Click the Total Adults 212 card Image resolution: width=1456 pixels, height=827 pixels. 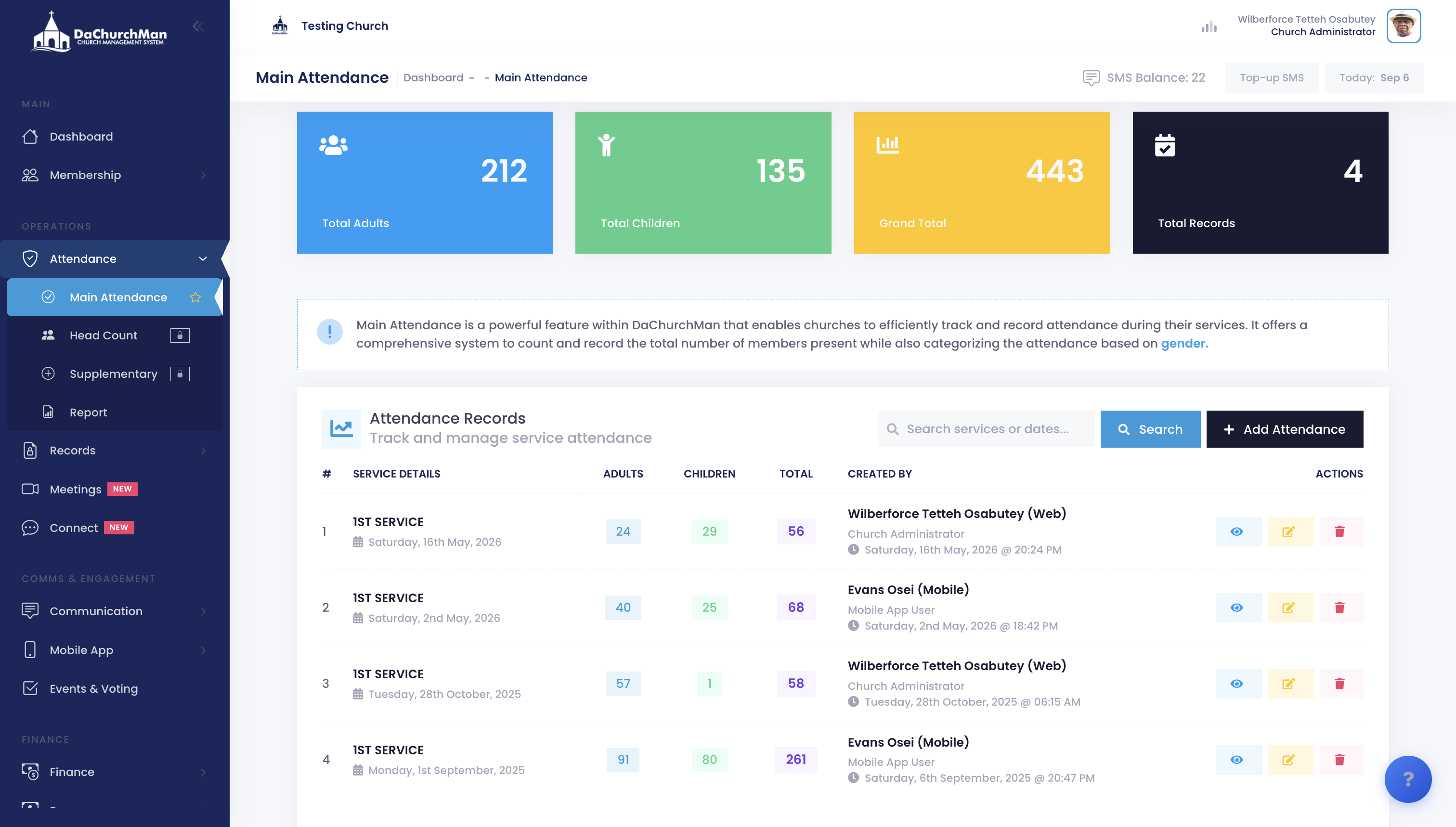click(x=424, y=182)
